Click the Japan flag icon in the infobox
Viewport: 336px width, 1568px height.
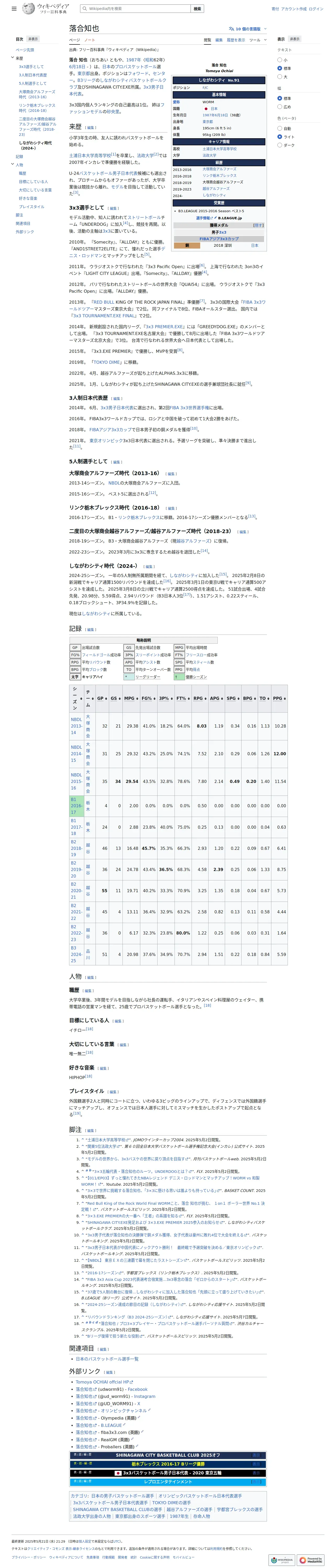[206, 108]
